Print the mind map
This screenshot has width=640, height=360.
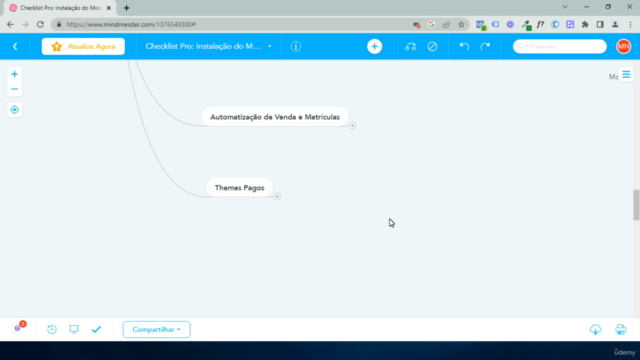click(x=620, y=329)
